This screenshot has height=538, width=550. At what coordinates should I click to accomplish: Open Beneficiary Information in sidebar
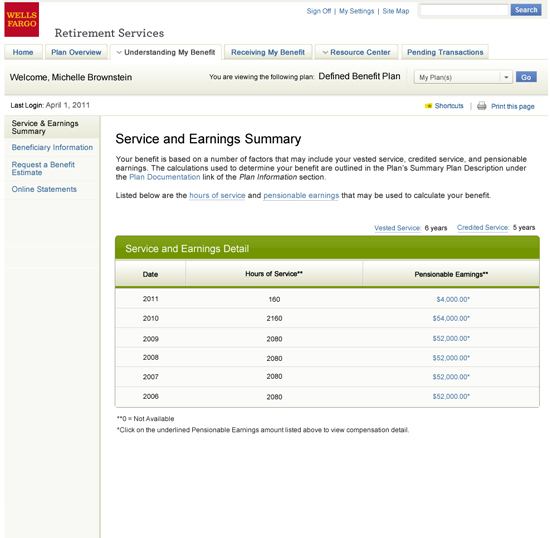(52, 147)
